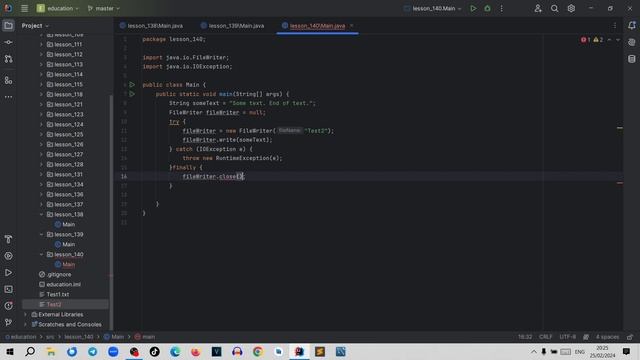
Task: Collapse the lesson_140 folder
Action: [41, 254]
